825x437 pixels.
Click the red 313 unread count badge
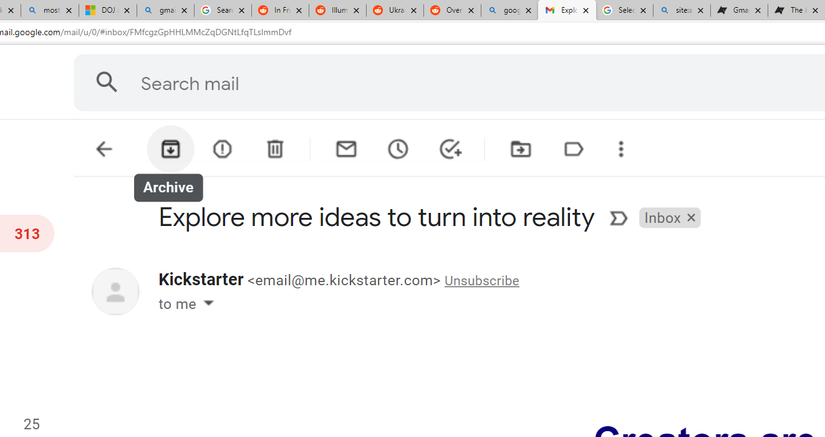[27, 233]
